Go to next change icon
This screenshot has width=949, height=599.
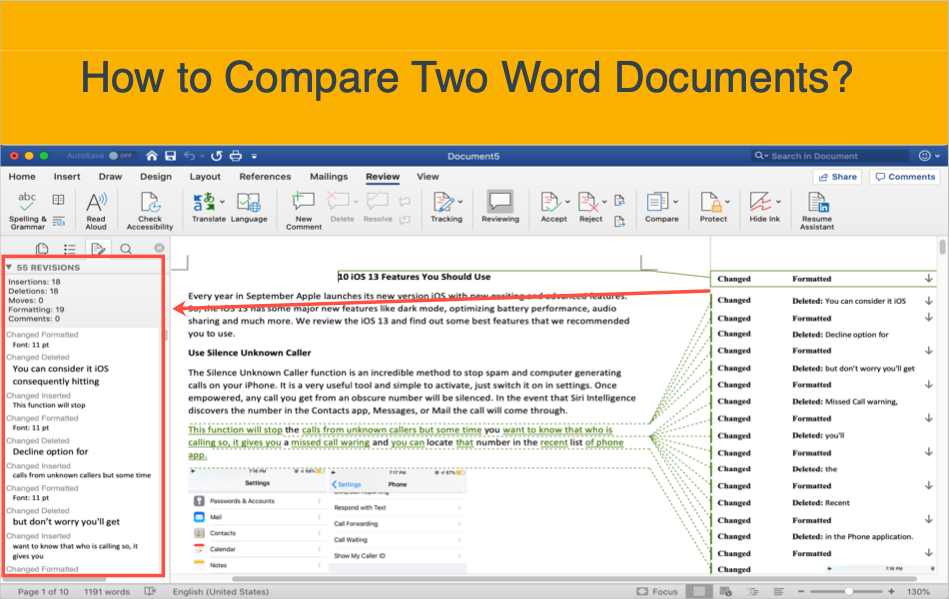pyautogui.click(x=619, y=221)
